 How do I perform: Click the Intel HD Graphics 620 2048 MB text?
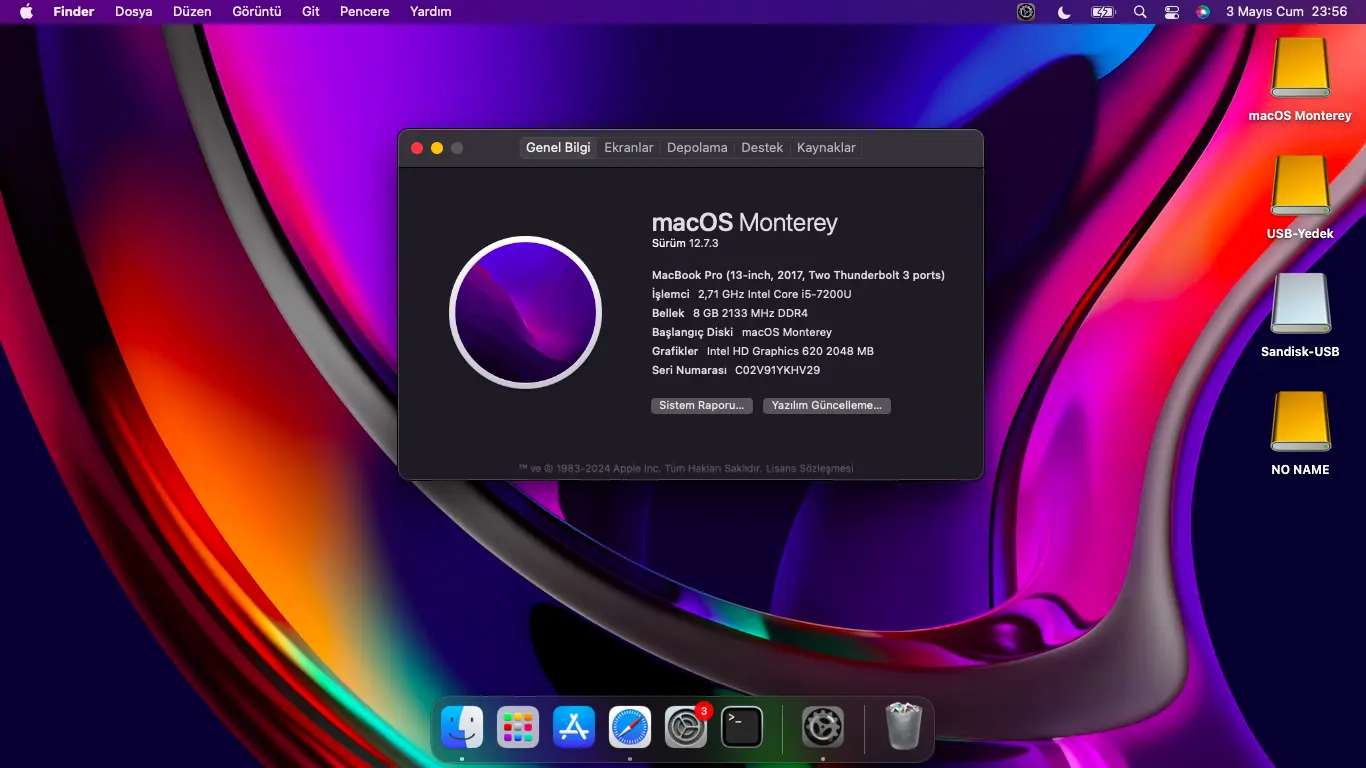click(790, 351)
